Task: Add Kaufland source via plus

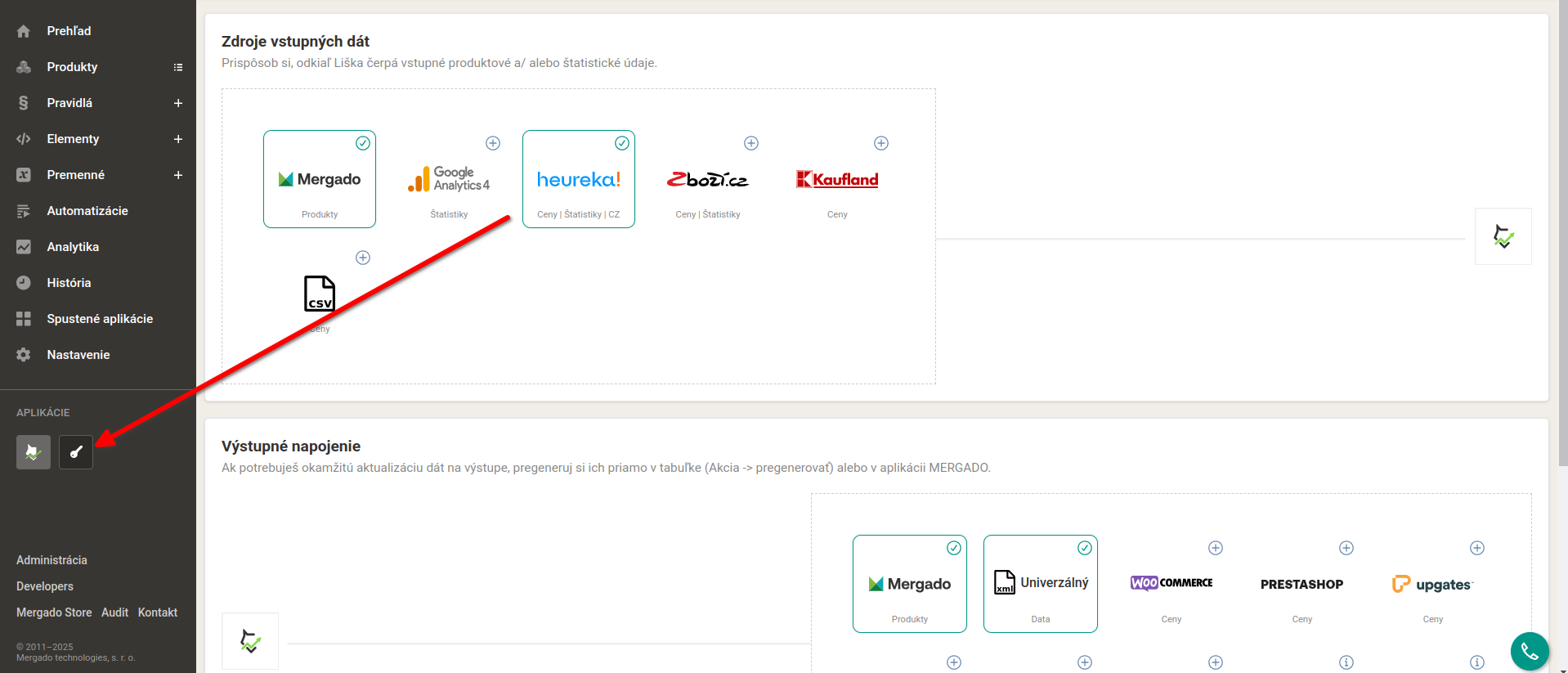Action: tap(881, 143)
